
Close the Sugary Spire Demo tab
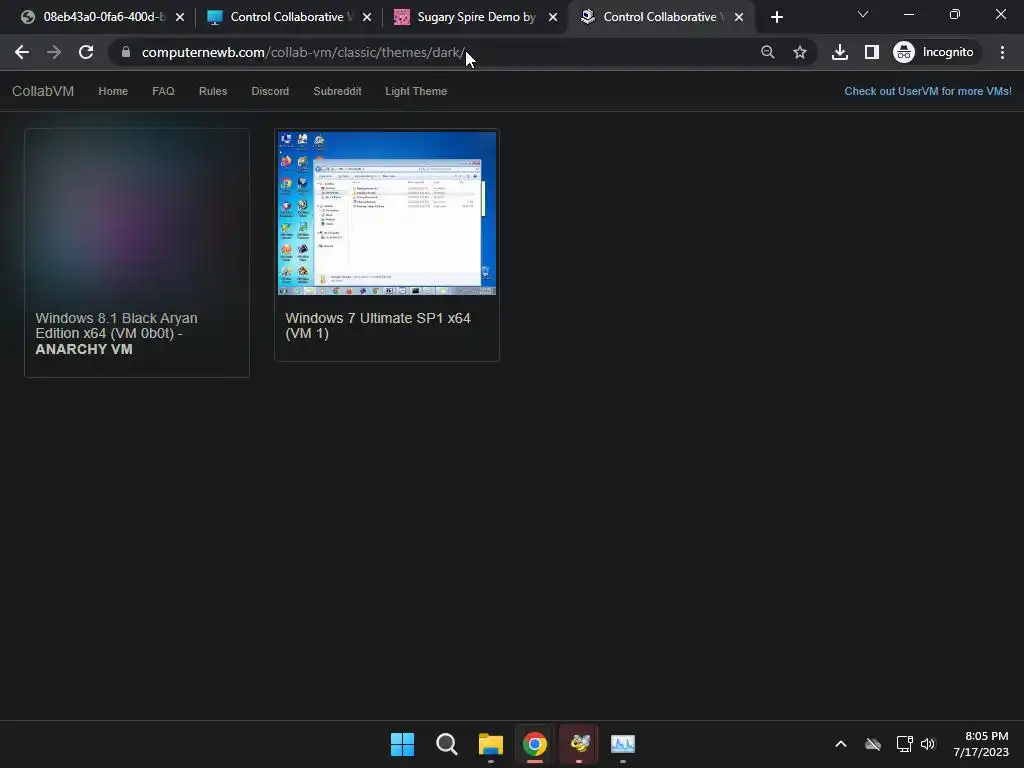553,17
